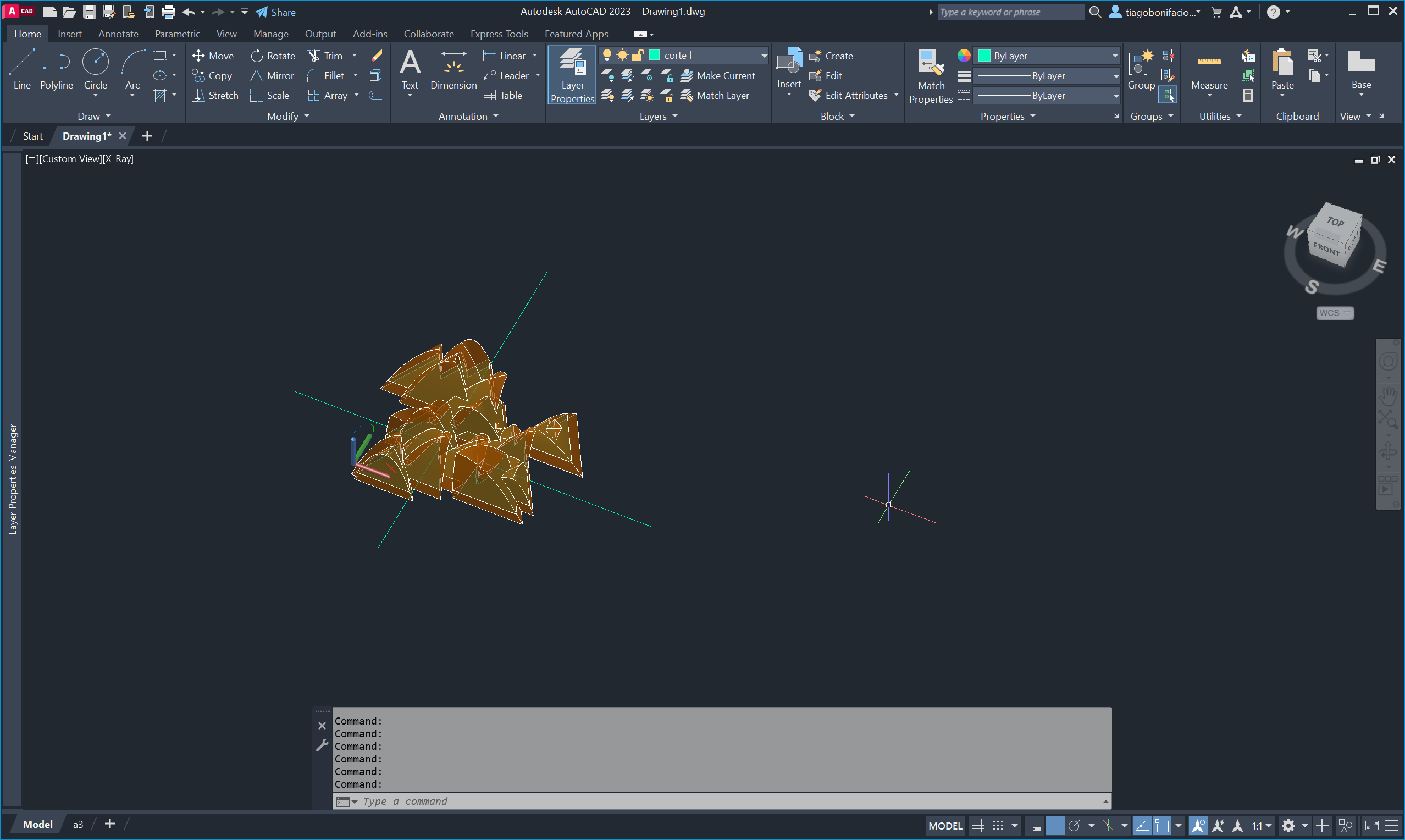Toggle snap mode dots in status bar
This screenshot has height=840, width=1405.
998,826
